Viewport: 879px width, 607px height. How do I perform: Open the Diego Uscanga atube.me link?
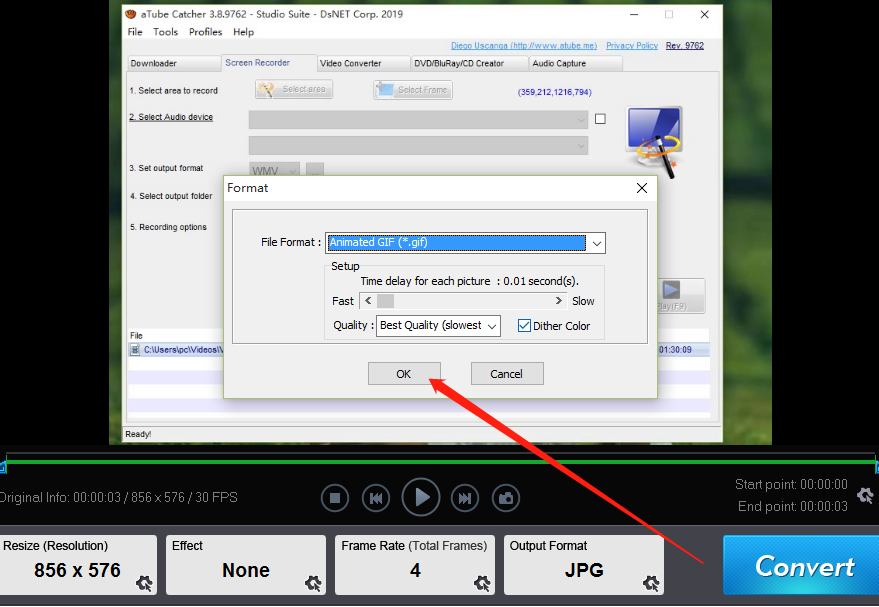point(524,45)
